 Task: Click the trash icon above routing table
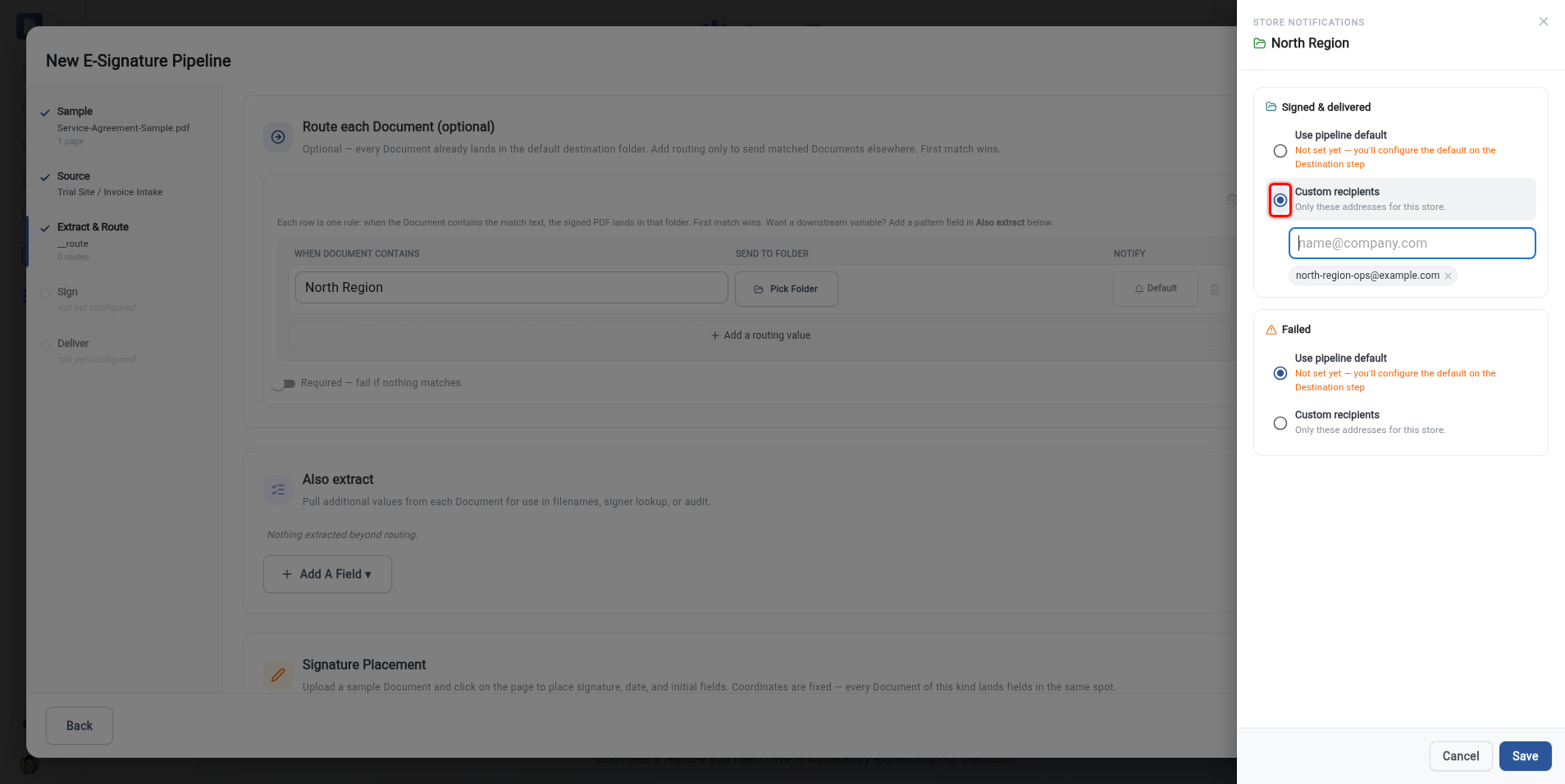click(1231, 199)
